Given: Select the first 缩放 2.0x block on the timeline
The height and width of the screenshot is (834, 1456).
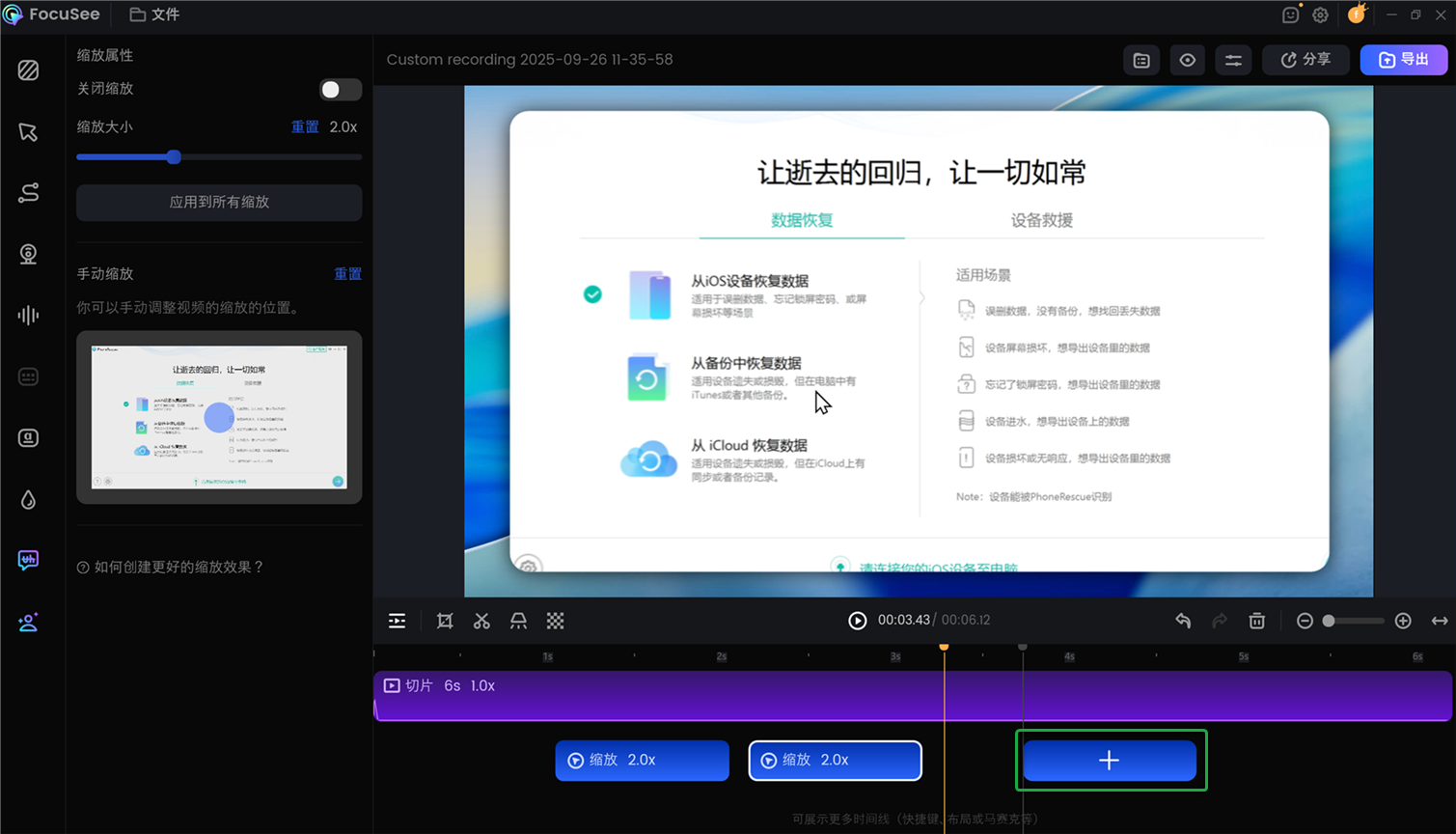Looking at the screenshot, I should click(x=642, y=761).
